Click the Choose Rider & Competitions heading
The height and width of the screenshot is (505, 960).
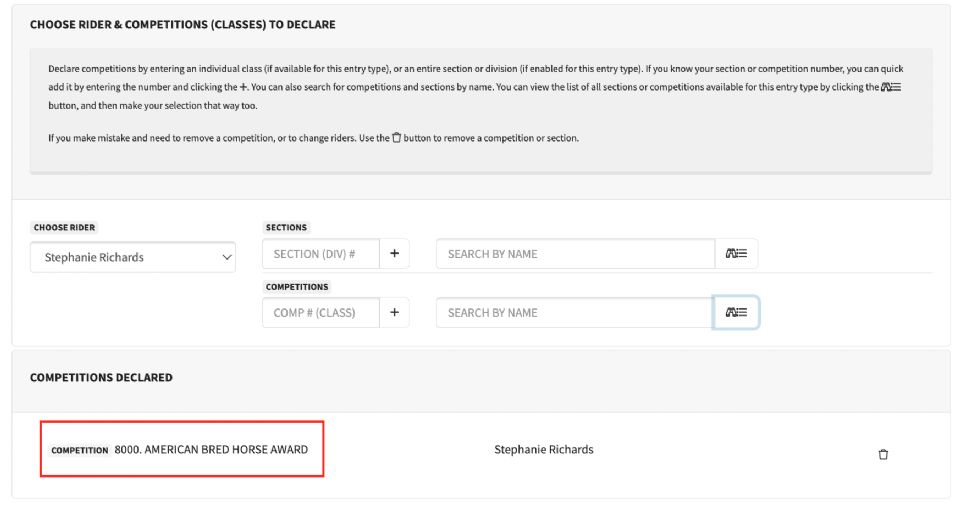point(183,24)
